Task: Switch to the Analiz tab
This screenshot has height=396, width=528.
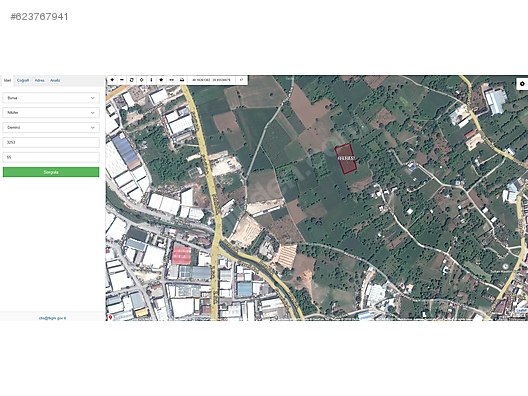Action: 55,80
